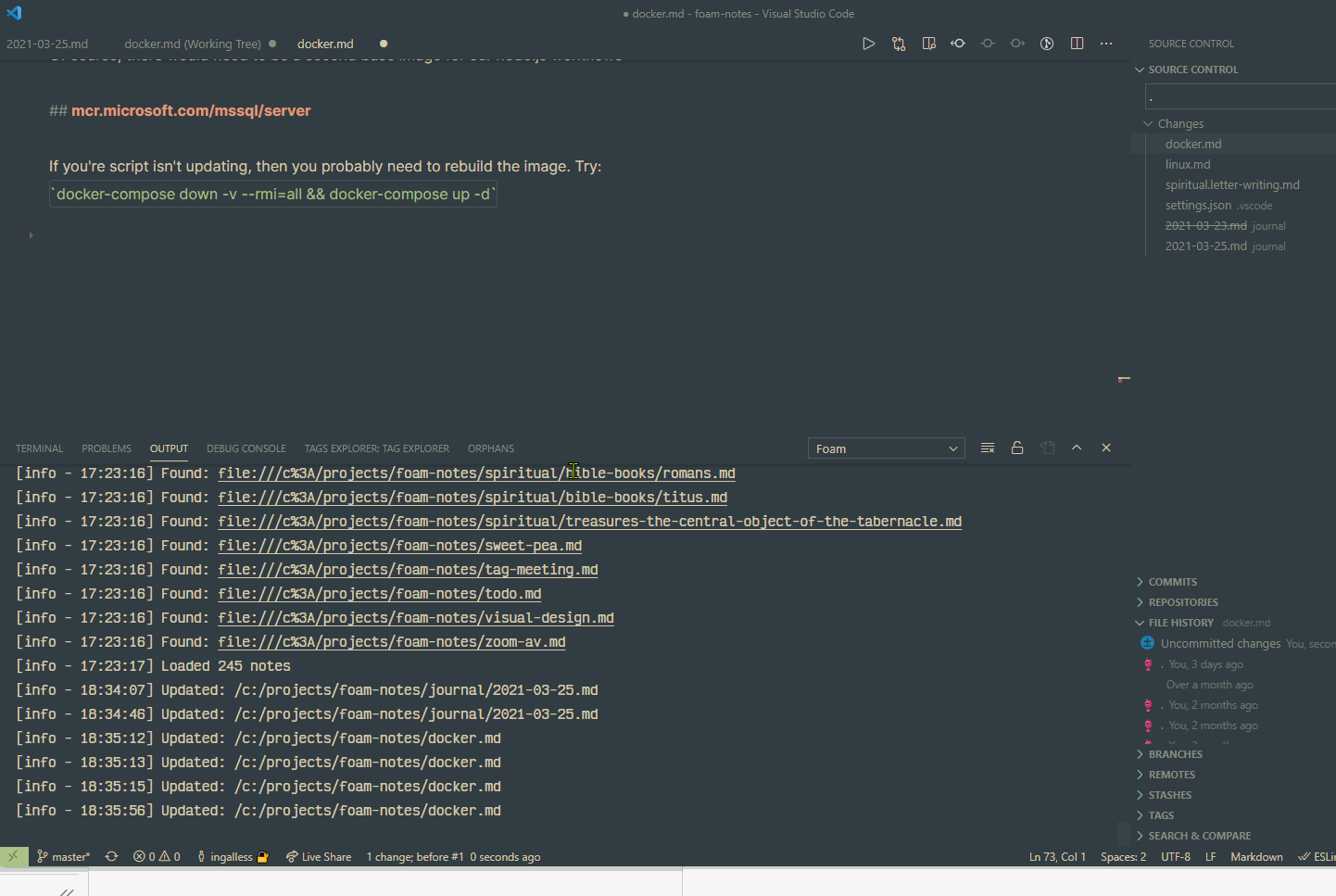Open the Foam output channel dropdown
The width and height of the screenshot is (1336, 896).
tap(886, 448)
